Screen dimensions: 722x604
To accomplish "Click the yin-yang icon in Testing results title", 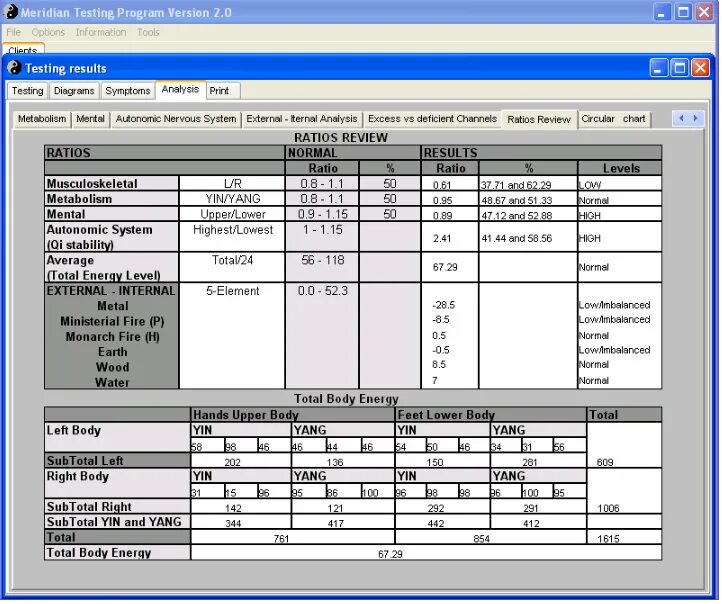I will coord(14,68).
